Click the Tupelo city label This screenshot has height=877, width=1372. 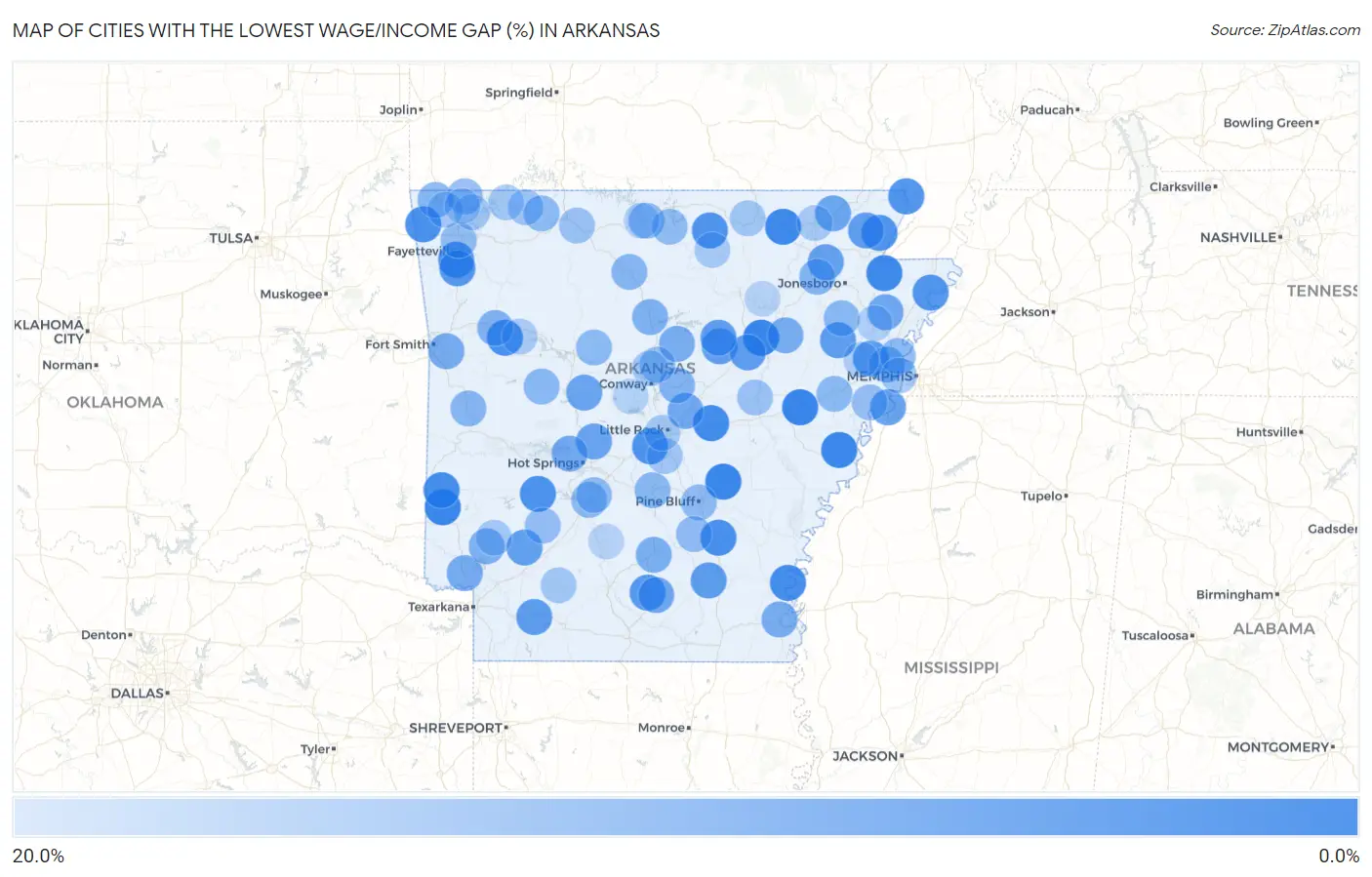[x=1042, y=497]
